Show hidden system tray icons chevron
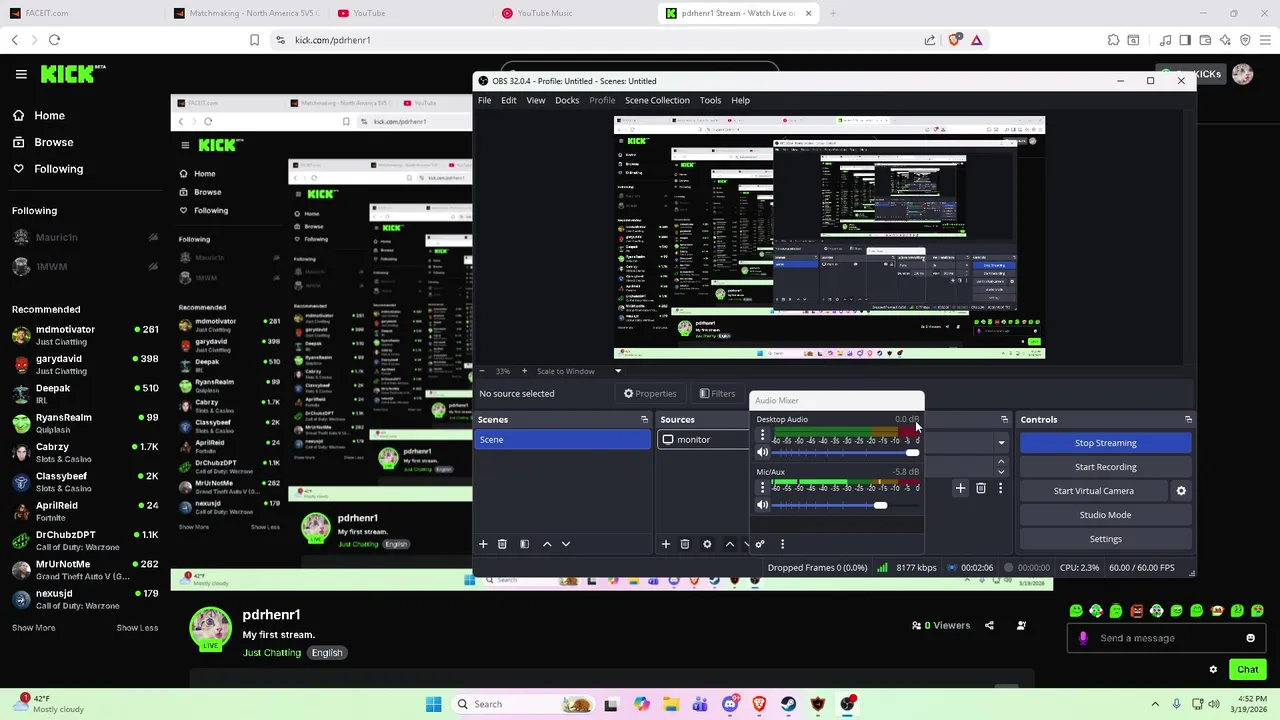This screenshot has height=720, width=1280. [x=1155, y=704]
